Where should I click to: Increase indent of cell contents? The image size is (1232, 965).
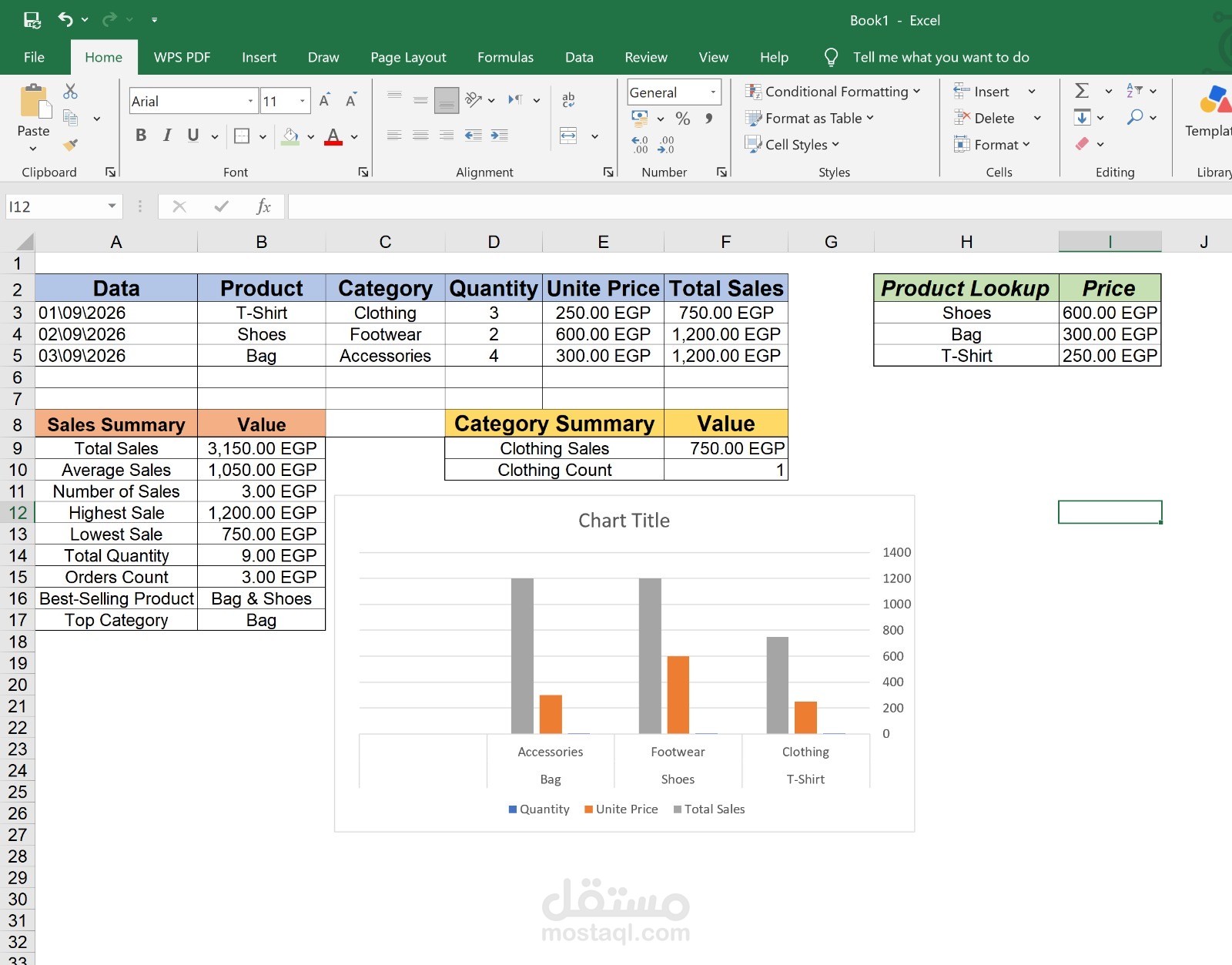pyautogui.click(x=500, y=136)
